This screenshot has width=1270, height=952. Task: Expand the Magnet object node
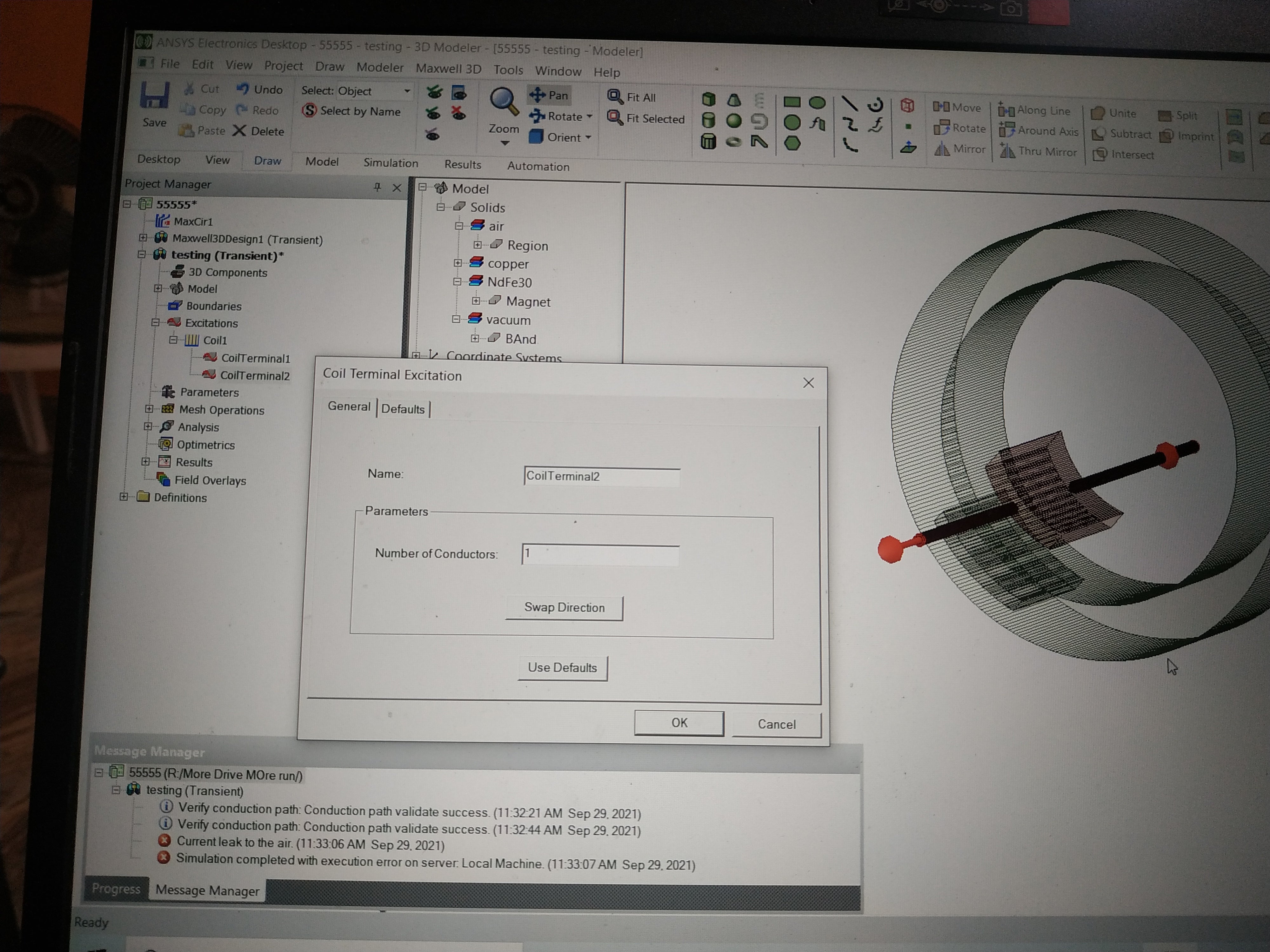pos(475,301)
